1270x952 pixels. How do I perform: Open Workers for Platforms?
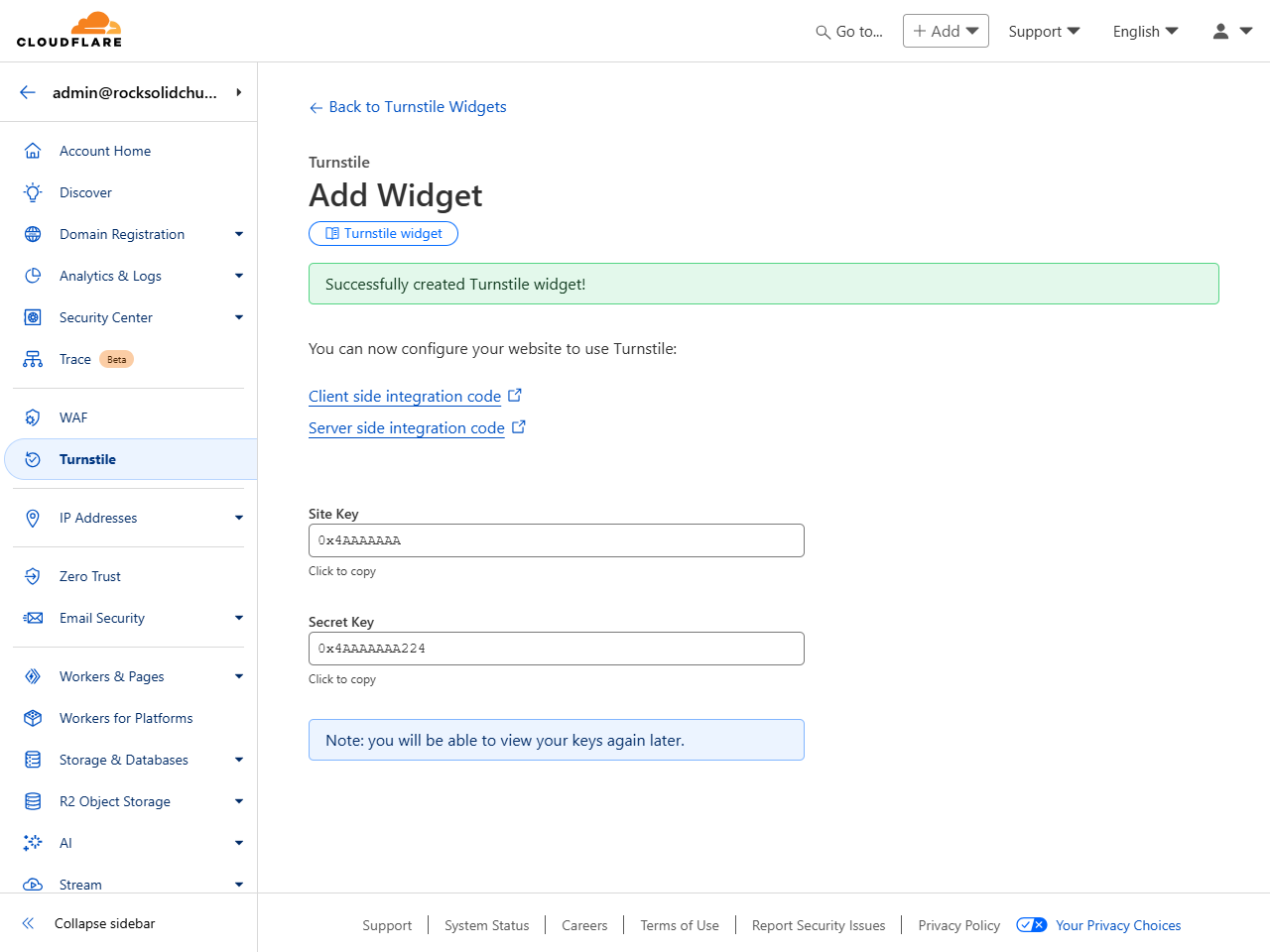[126, 718]
